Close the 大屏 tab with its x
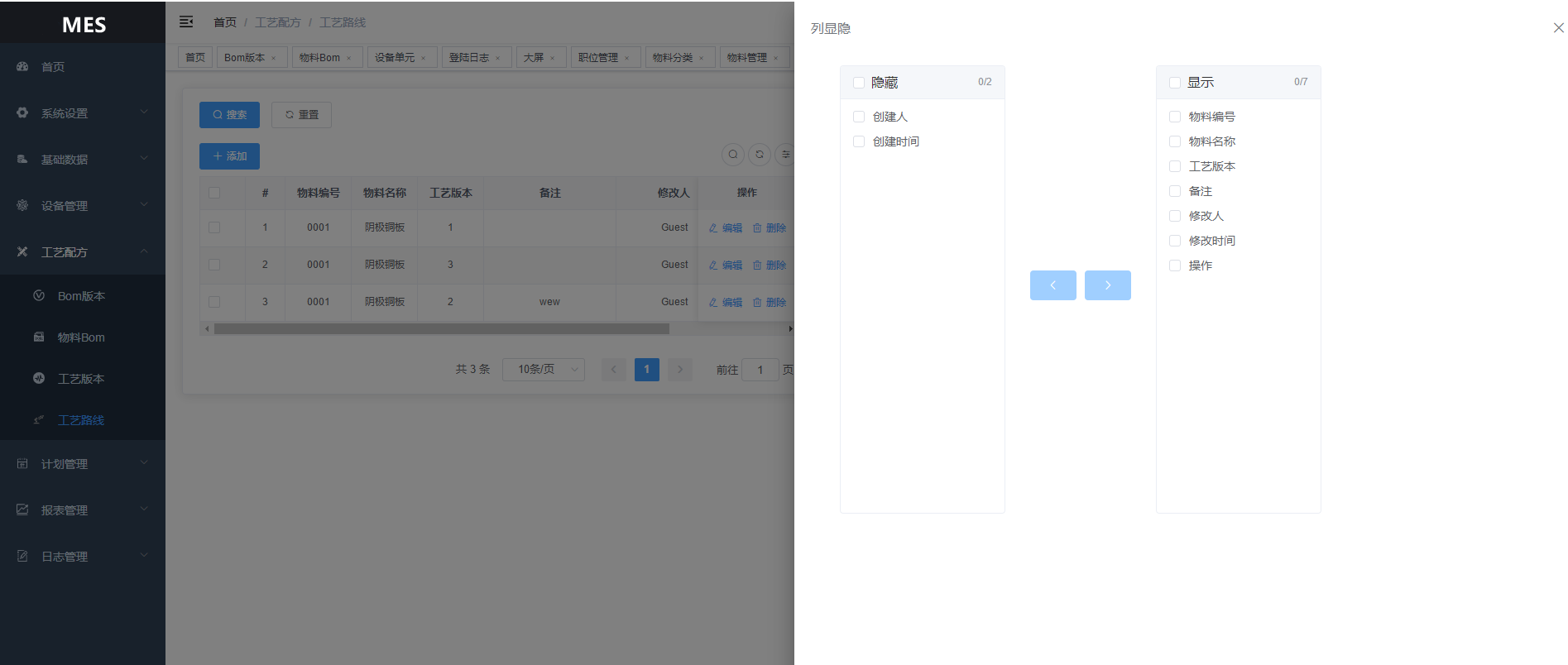Image resolution: width=1568 pixels, height=665 pixels. tap(553, 58)
